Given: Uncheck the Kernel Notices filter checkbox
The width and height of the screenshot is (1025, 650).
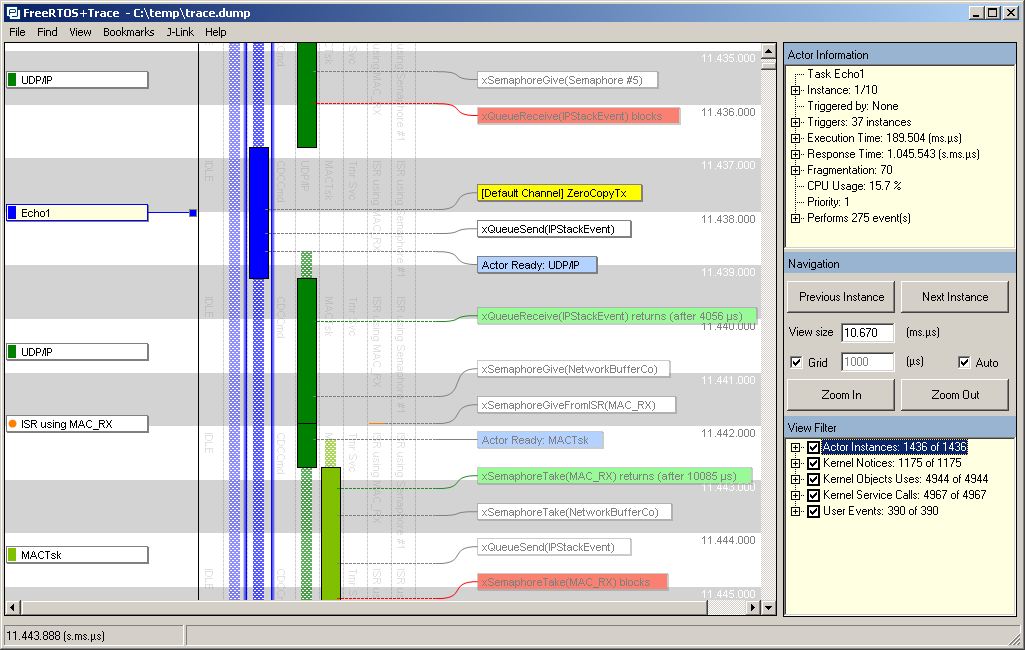Looking at the screenshot, I should pyautogui.click(x=813, y=464).
